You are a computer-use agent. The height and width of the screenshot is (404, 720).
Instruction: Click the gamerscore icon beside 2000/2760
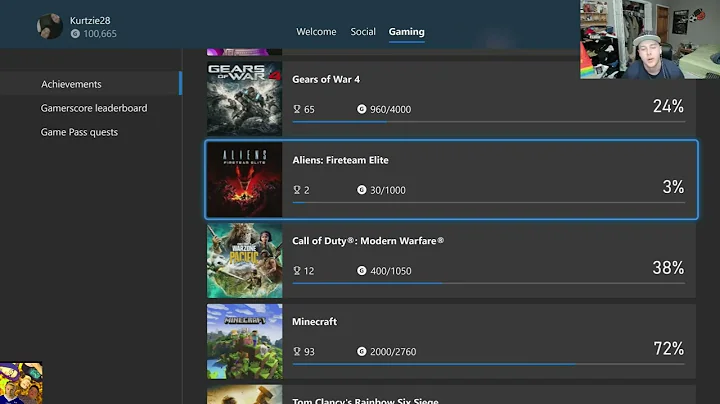(362, 352)
